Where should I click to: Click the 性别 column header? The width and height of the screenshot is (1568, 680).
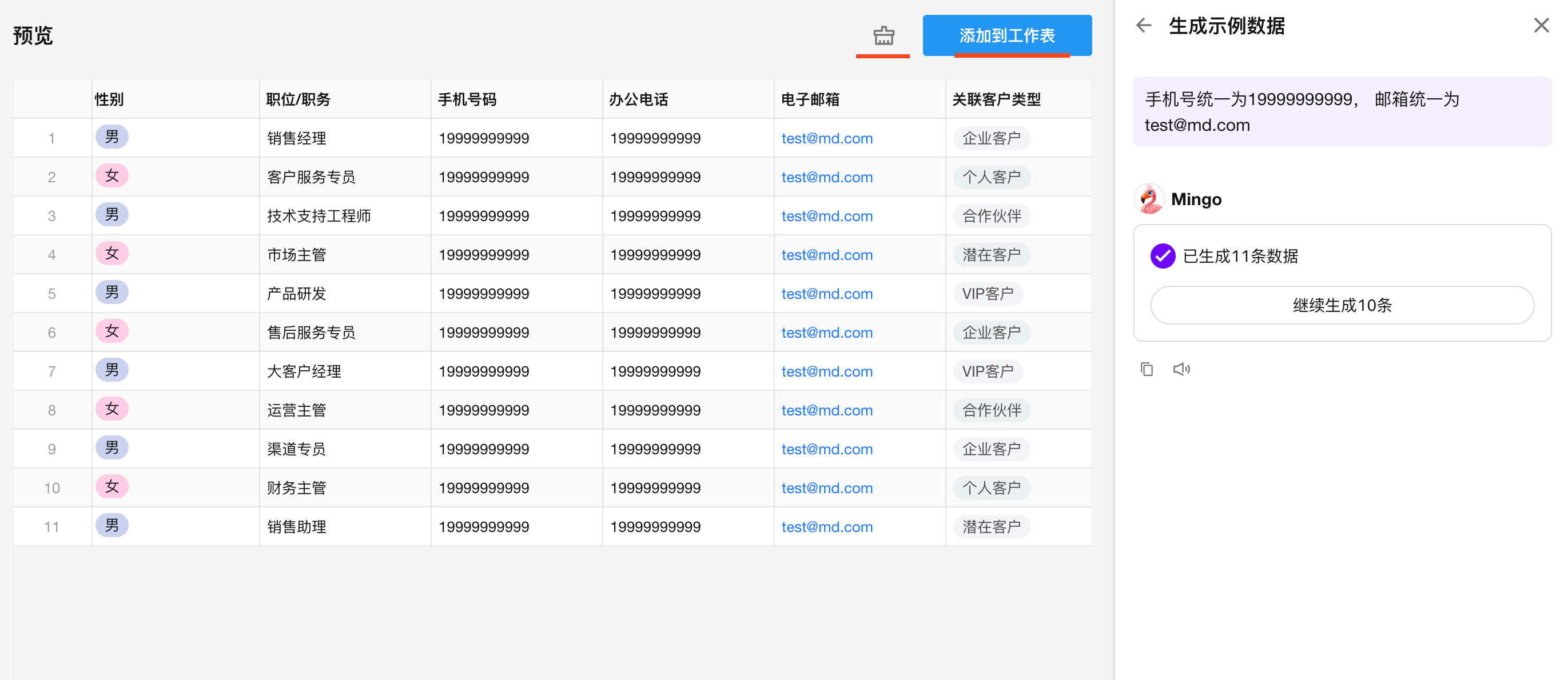110,100
